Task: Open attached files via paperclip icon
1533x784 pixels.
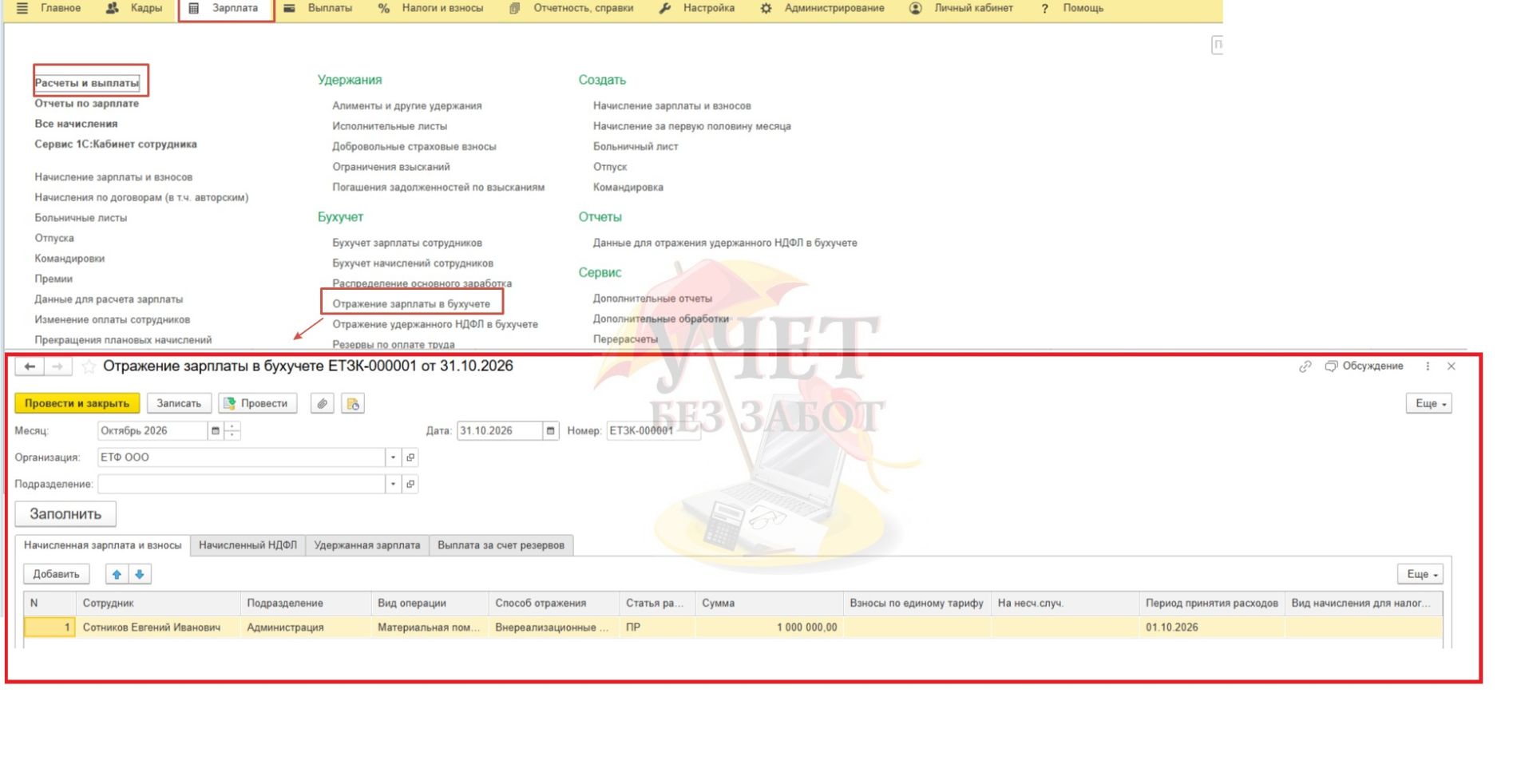Action: pos(322,403)
